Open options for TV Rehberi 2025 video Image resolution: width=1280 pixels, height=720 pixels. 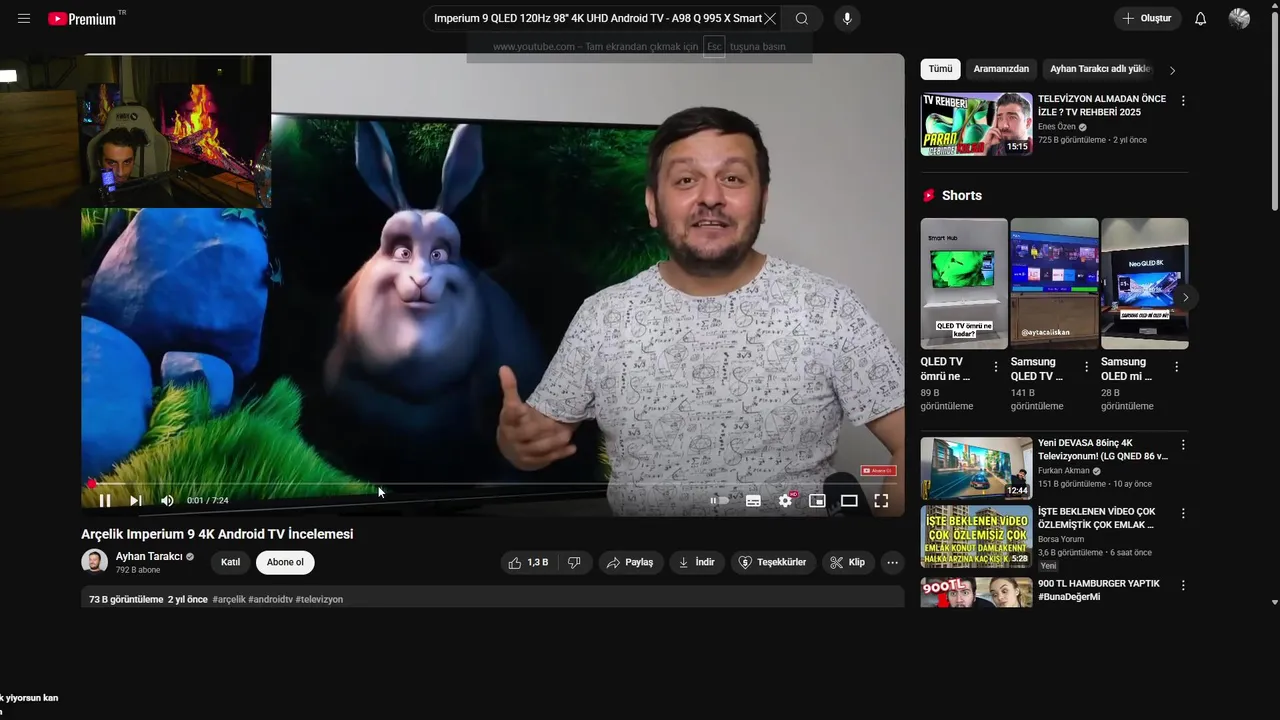pyautogui.click(x=1183, y=101)
